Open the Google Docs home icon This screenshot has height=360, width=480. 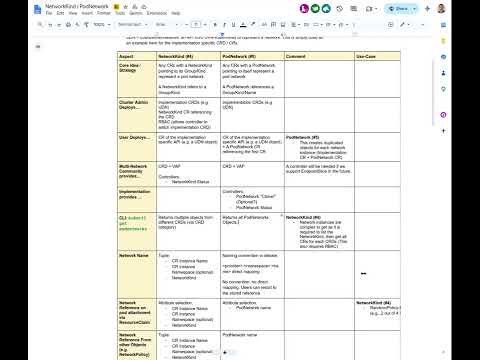(x=38, y=9)
